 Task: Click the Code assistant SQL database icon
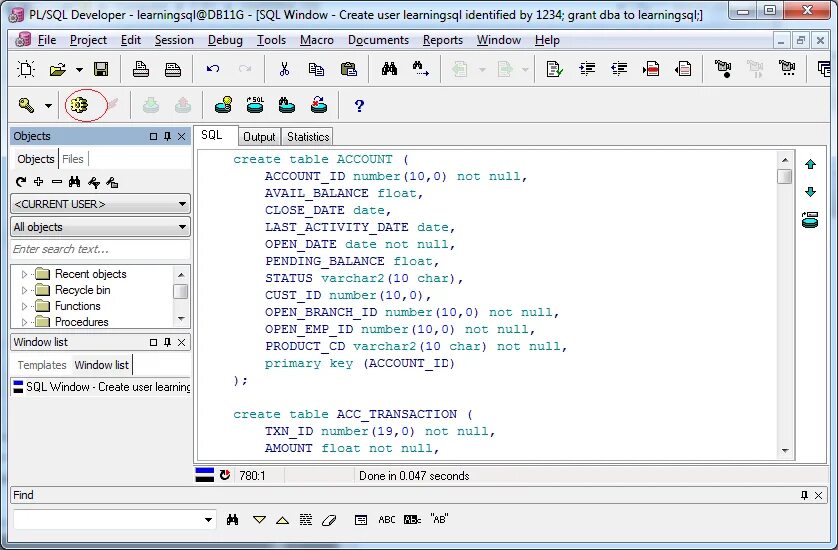(255, 105)
